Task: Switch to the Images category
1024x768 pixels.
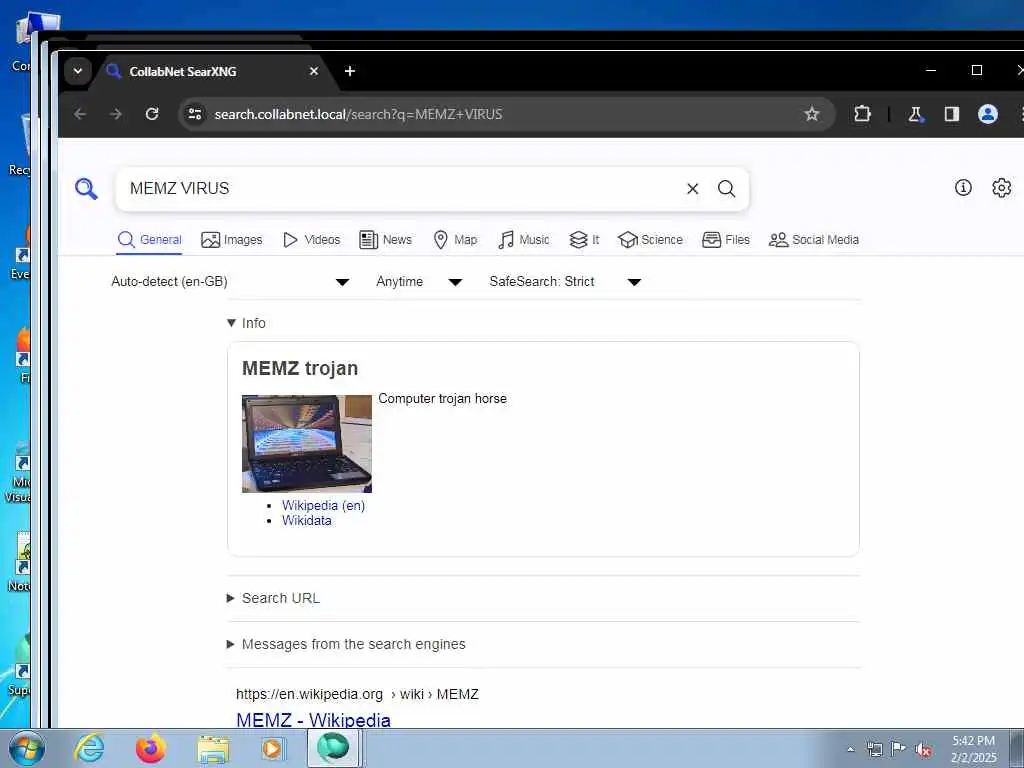Action: point(231,240)
